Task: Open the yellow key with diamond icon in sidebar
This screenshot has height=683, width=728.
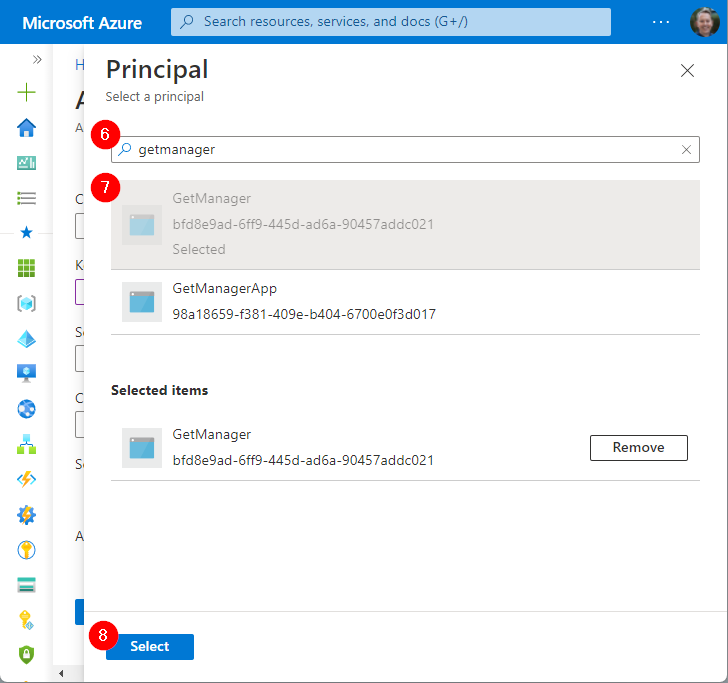Action: coord(26,620)
